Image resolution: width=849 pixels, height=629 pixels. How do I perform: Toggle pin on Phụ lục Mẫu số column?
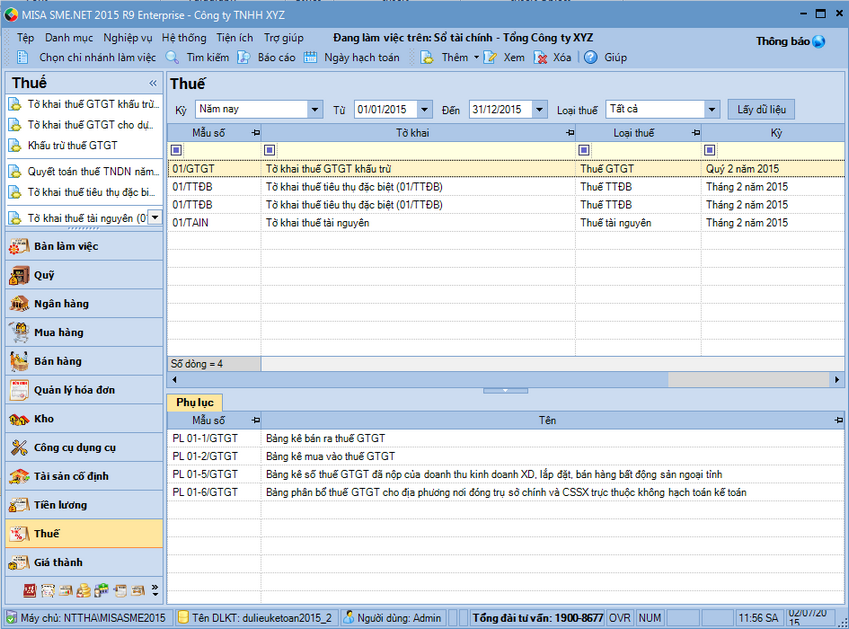click(256, 420)
